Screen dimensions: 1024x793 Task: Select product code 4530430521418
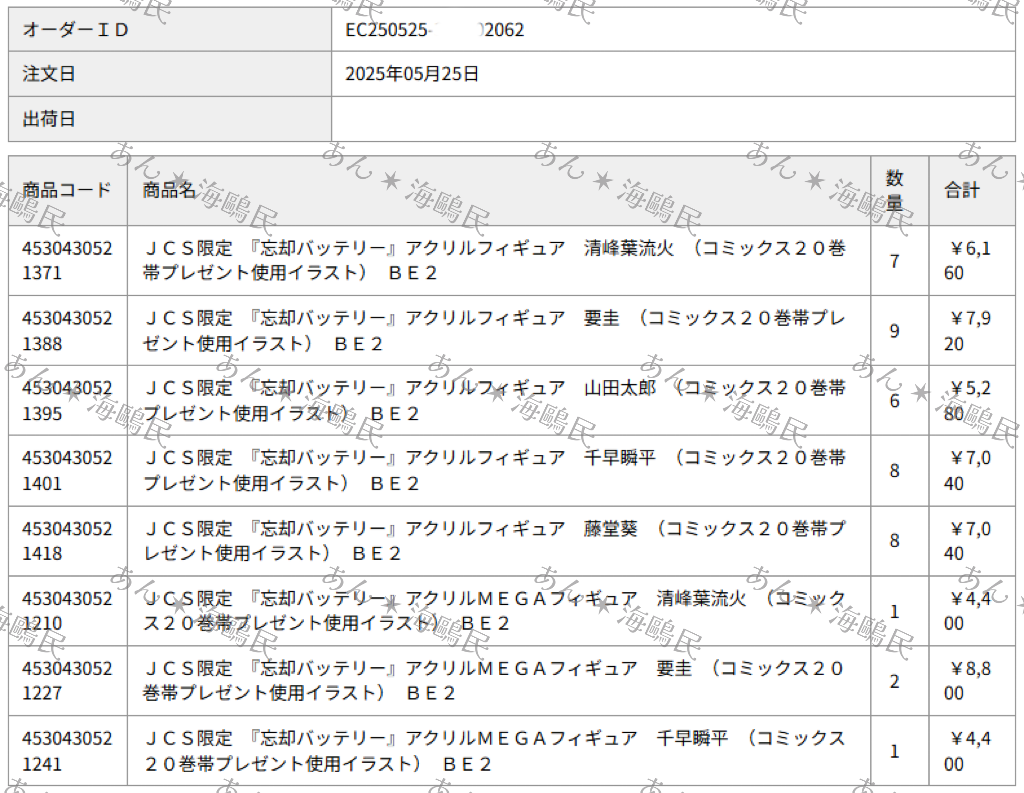click(x=67, y=541)
